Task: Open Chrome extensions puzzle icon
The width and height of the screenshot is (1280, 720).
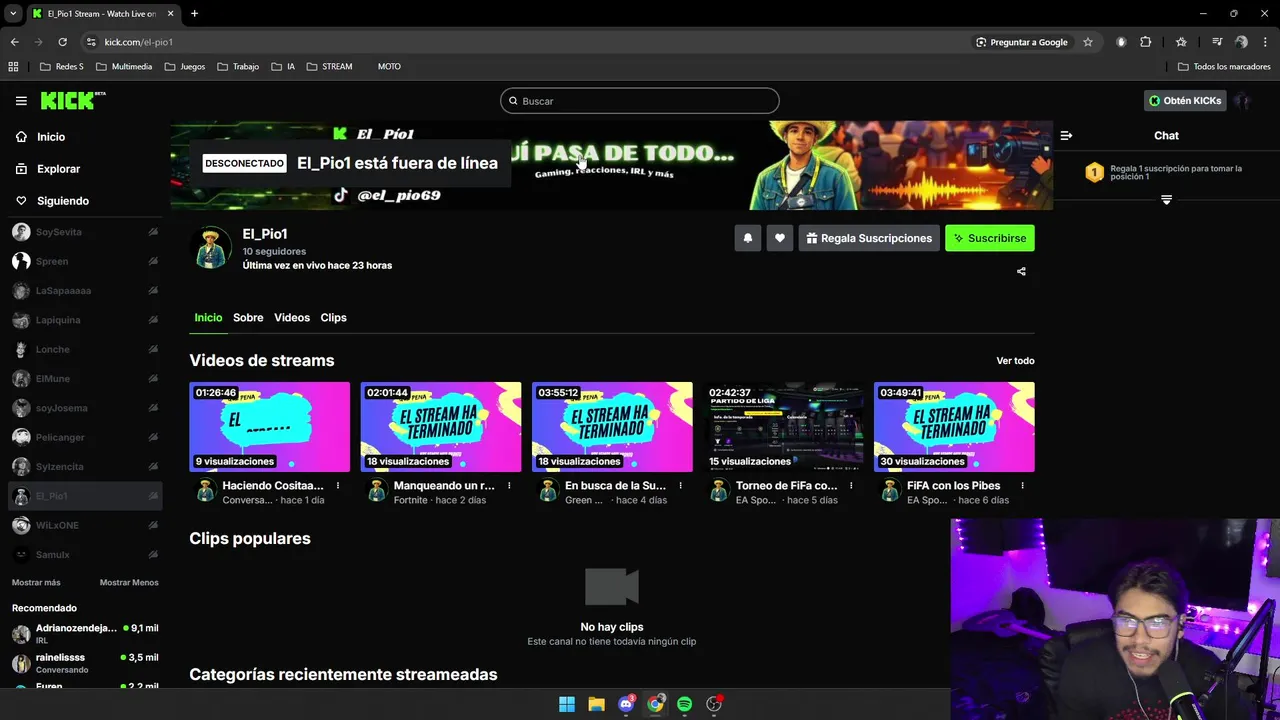Action: [x=1146, y=42]
